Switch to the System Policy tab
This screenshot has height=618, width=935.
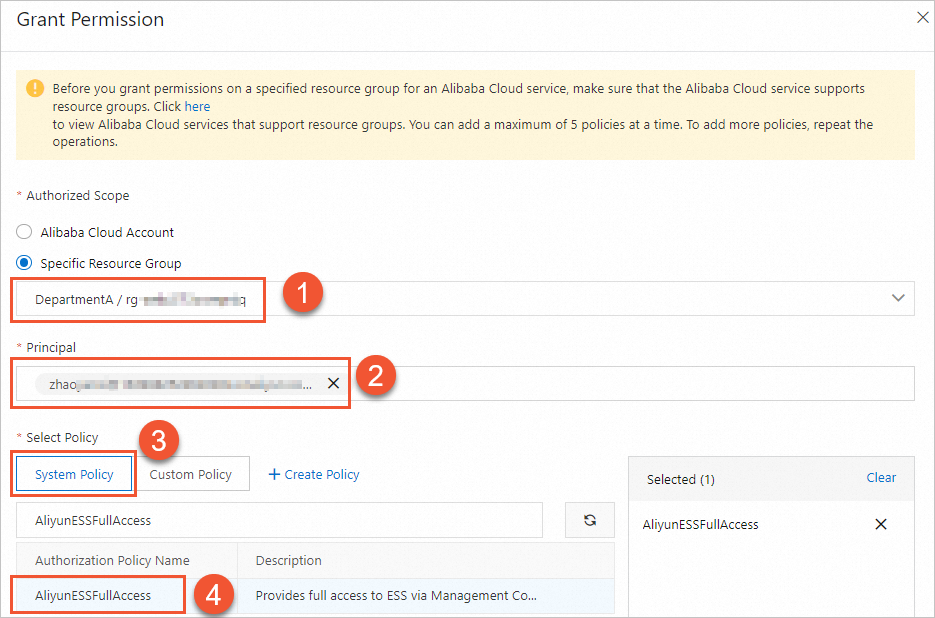75,474
